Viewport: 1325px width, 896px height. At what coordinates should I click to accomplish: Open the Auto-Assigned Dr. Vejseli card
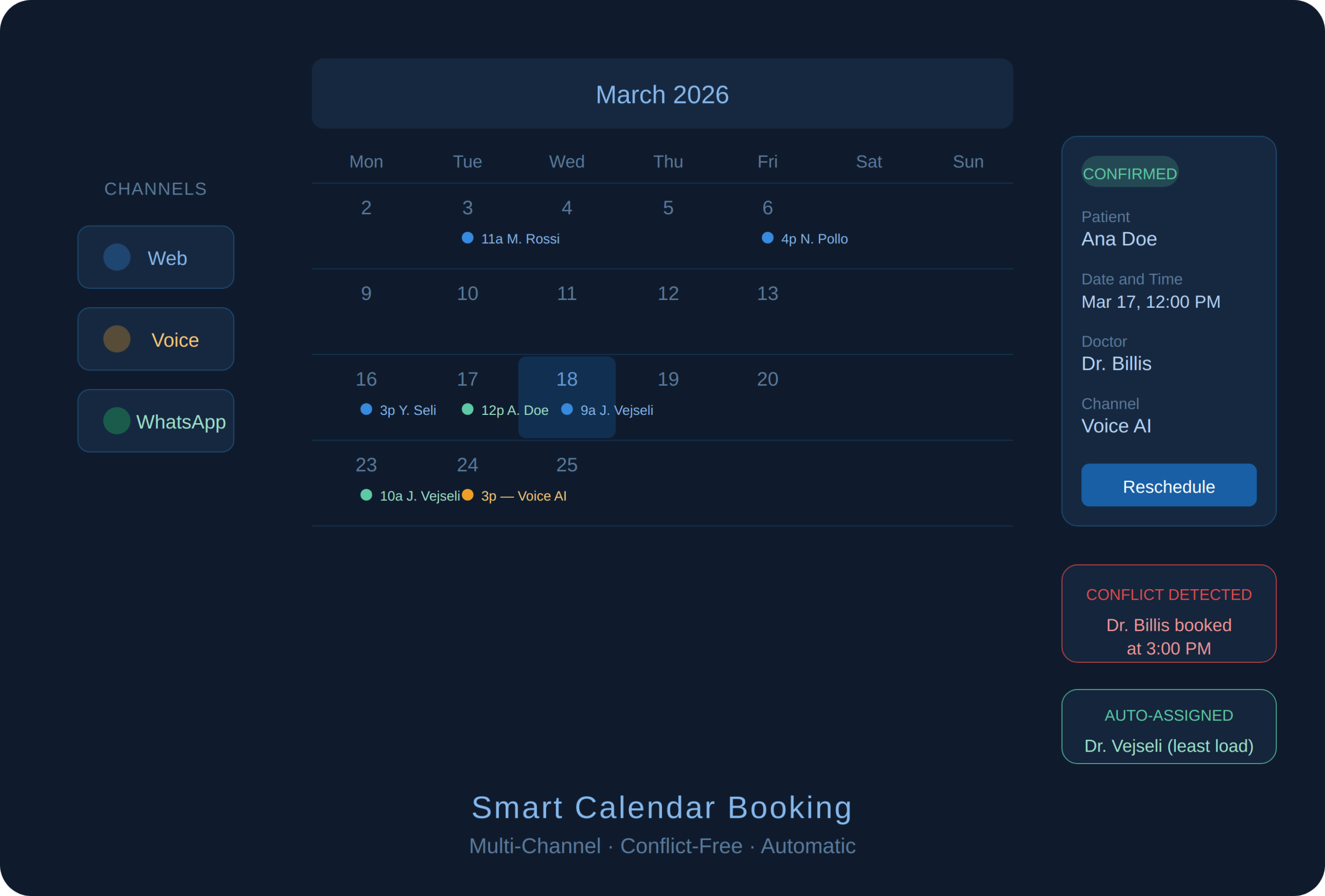coord(1168,726)
